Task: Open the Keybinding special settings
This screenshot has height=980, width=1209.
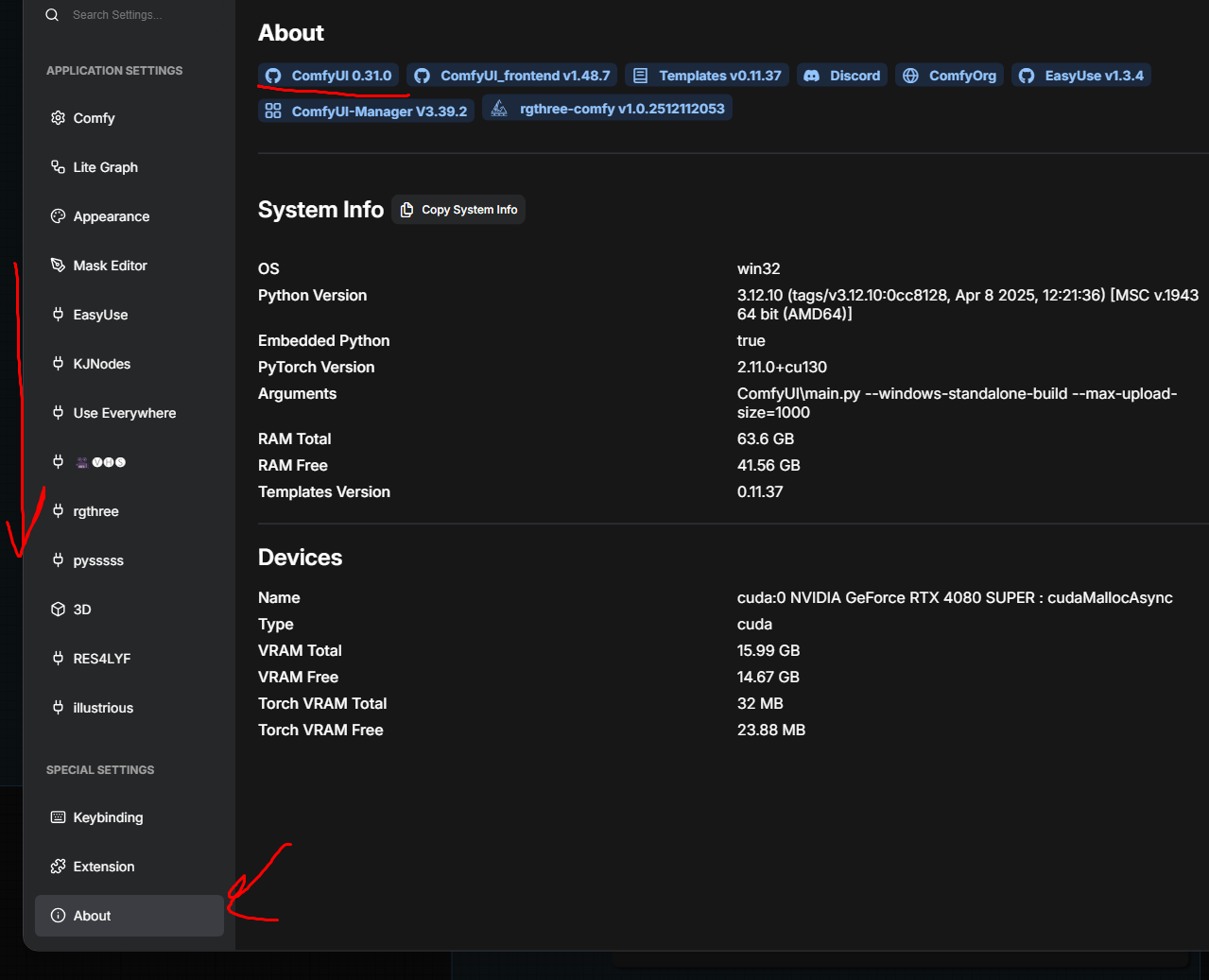Action: [x=130, y=817]
